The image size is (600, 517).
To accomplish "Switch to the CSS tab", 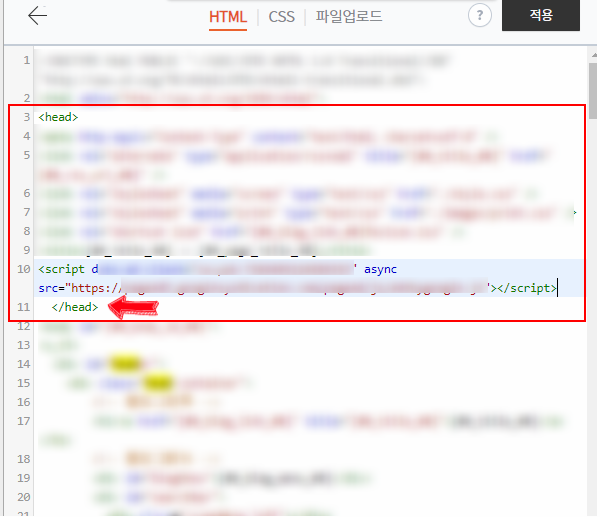I will (x=282, y=17).
